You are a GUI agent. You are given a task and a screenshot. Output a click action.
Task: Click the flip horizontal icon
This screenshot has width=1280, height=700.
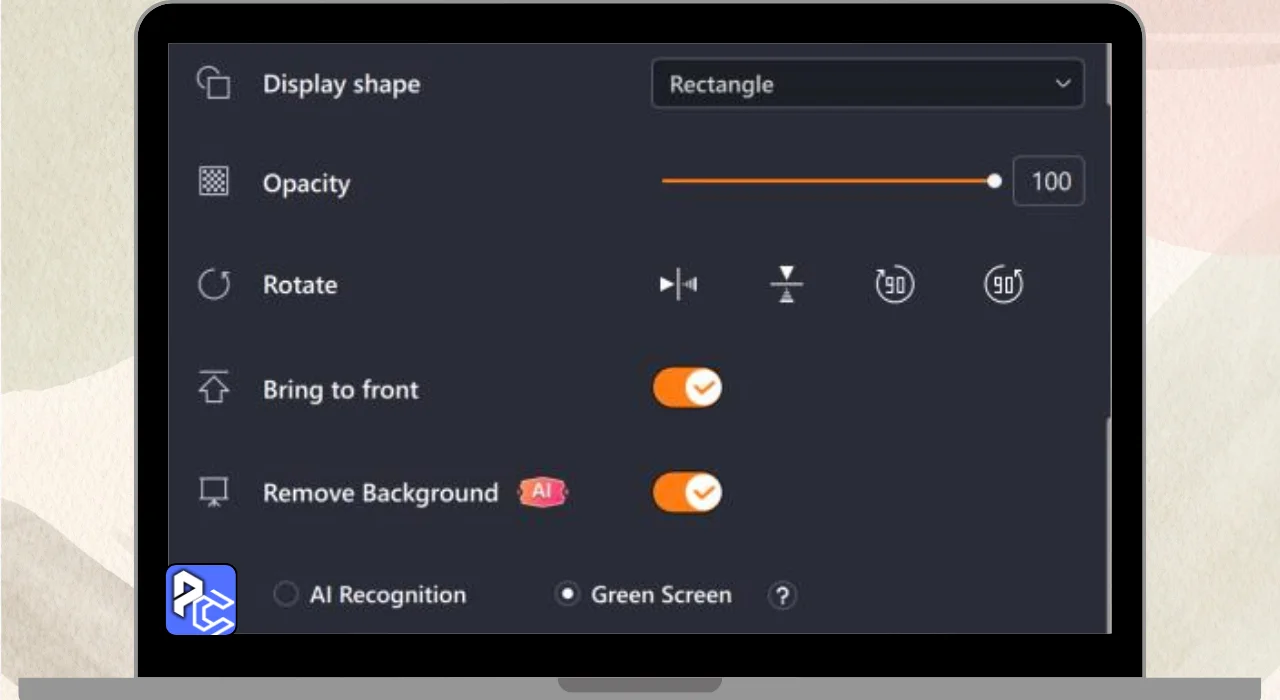[679, 285]
